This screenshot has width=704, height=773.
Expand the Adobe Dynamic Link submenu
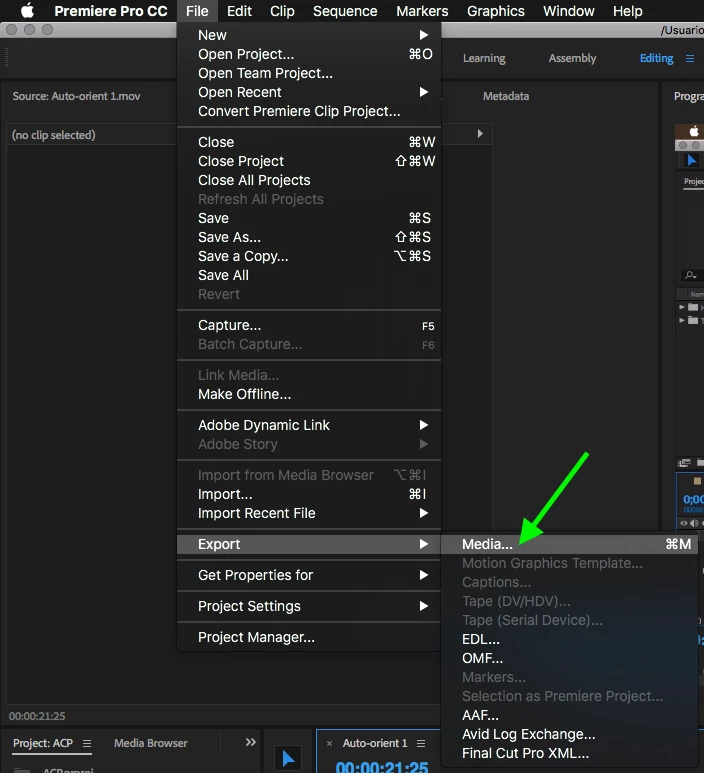point(309,425)
